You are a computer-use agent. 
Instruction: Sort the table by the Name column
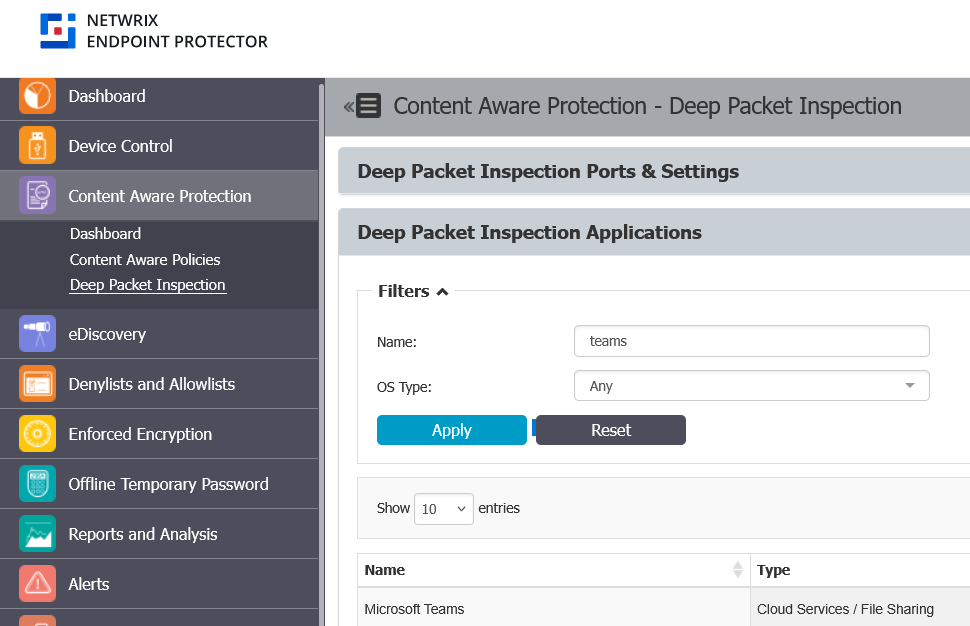tap(738, 569)
